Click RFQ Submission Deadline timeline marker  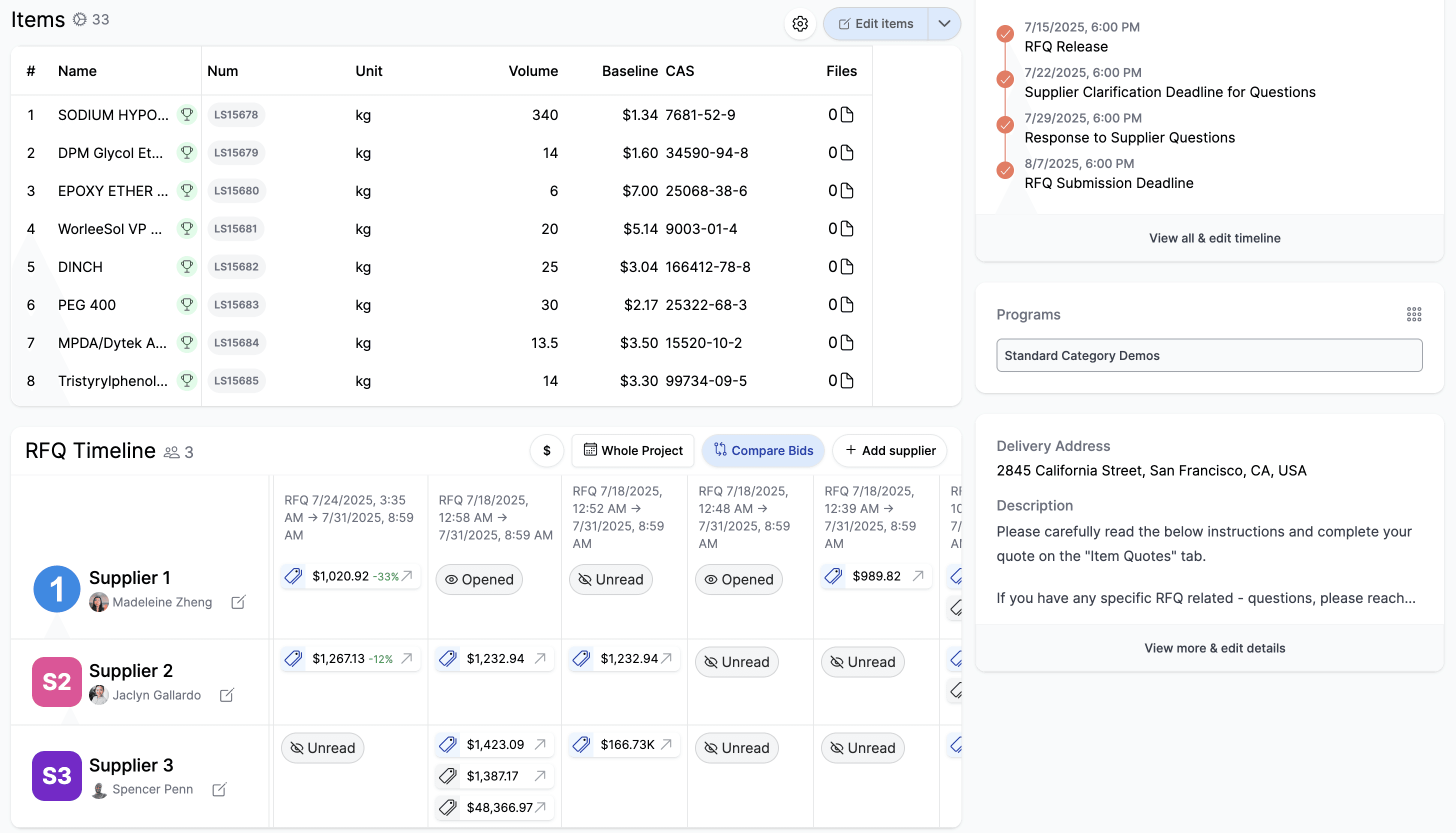coord(1004,170)
